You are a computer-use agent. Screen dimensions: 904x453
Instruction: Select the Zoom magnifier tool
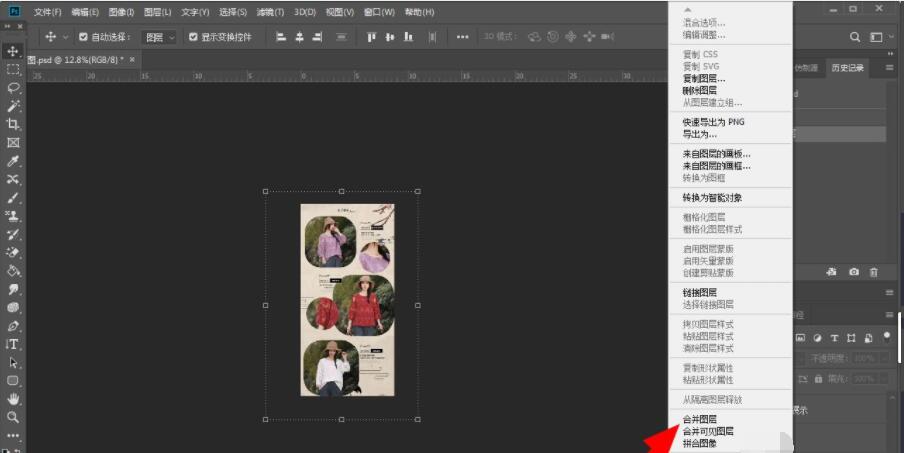(x=13, y=417)
